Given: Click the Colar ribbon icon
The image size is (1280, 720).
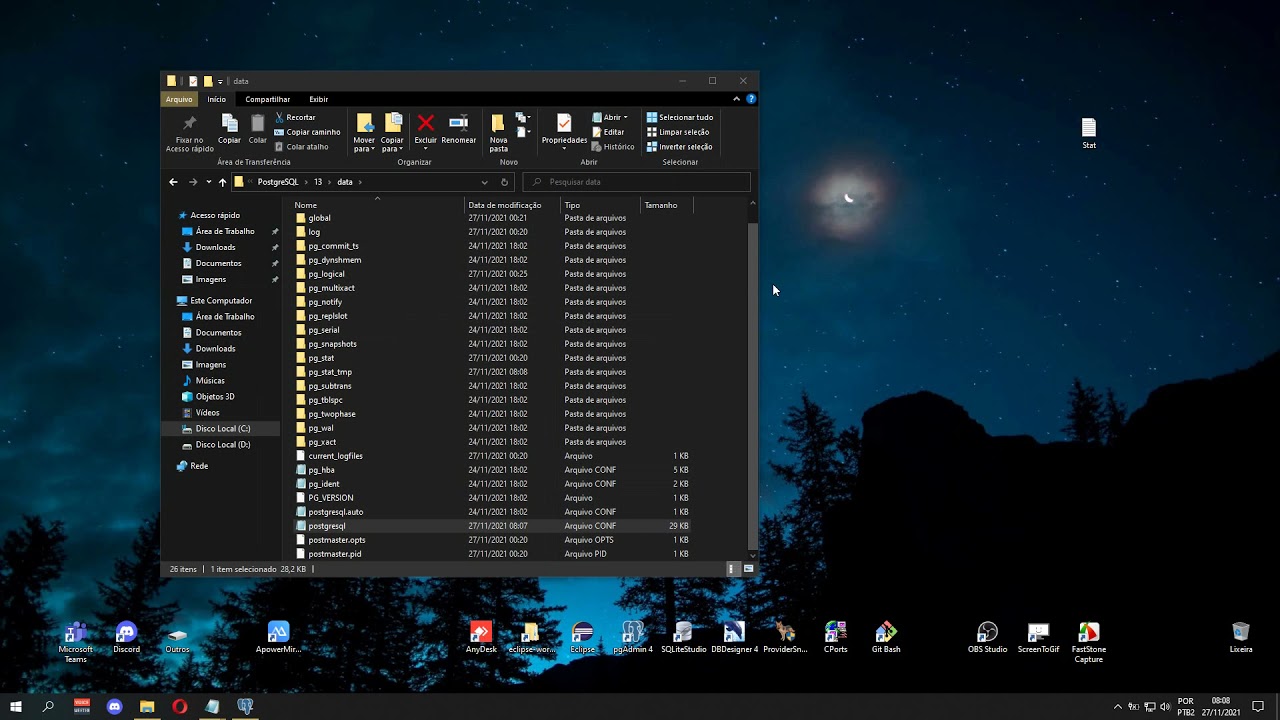Looking at the screenshot, I should click(x=258, y=123).
